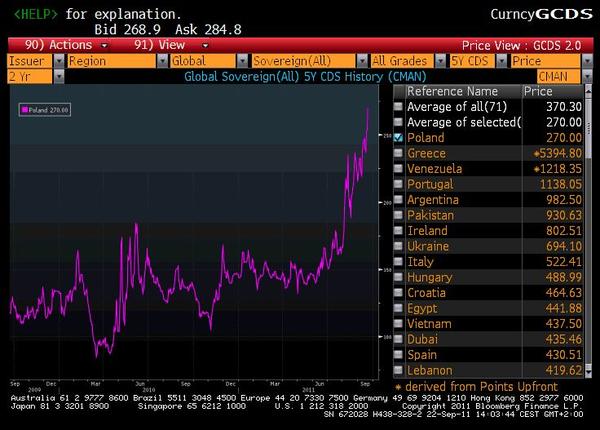The height and width of the screenshot is (430, 600).
Task: Check the Dubai checkbox
Action: [x=398, y=339]
